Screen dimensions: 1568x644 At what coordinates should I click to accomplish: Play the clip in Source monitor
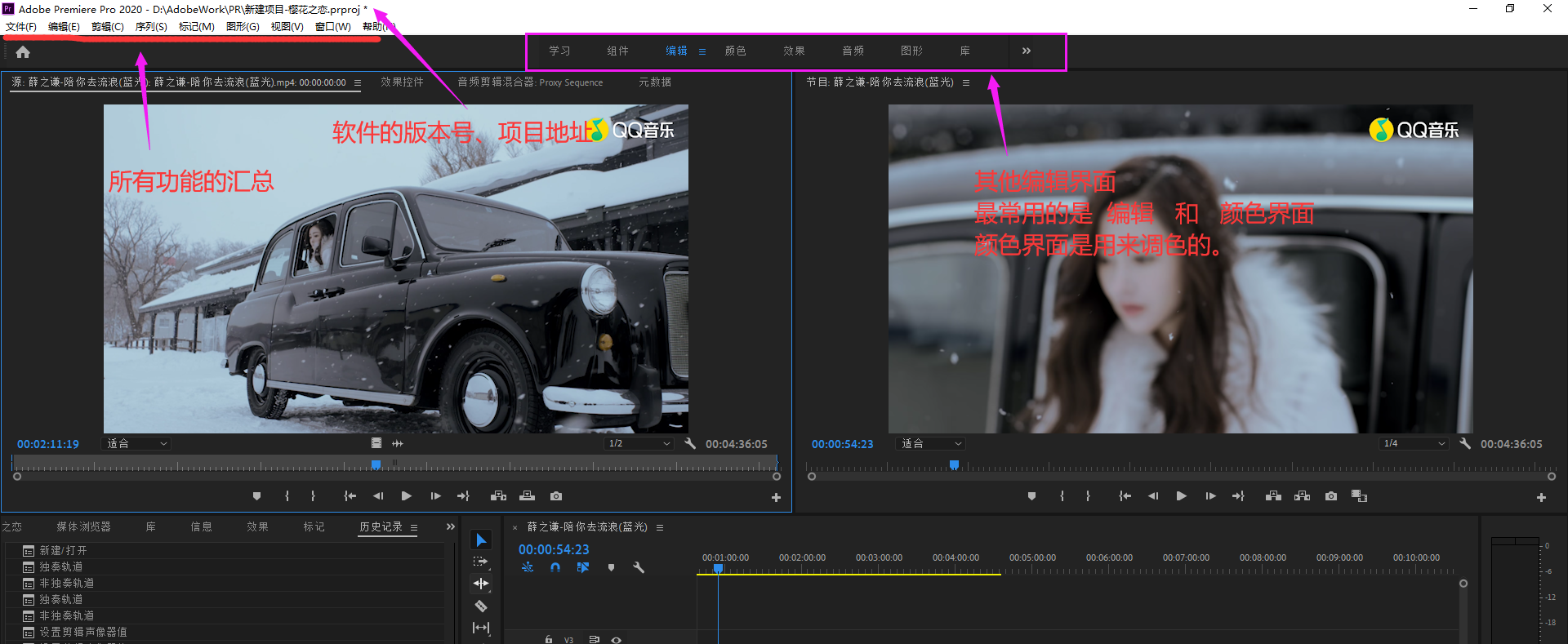406,496
